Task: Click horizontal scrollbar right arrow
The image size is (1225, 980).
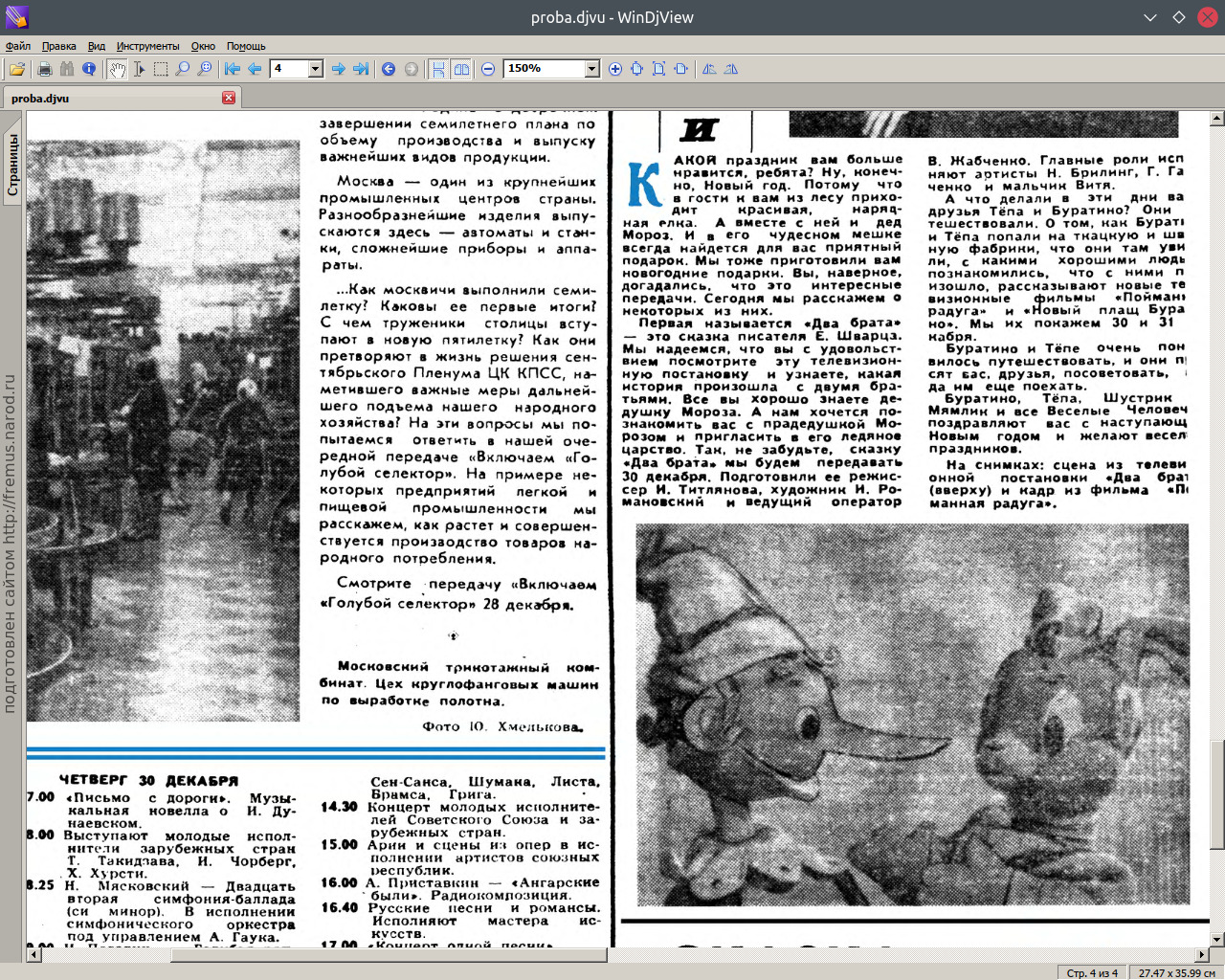Action: (x=1202, y=955)
